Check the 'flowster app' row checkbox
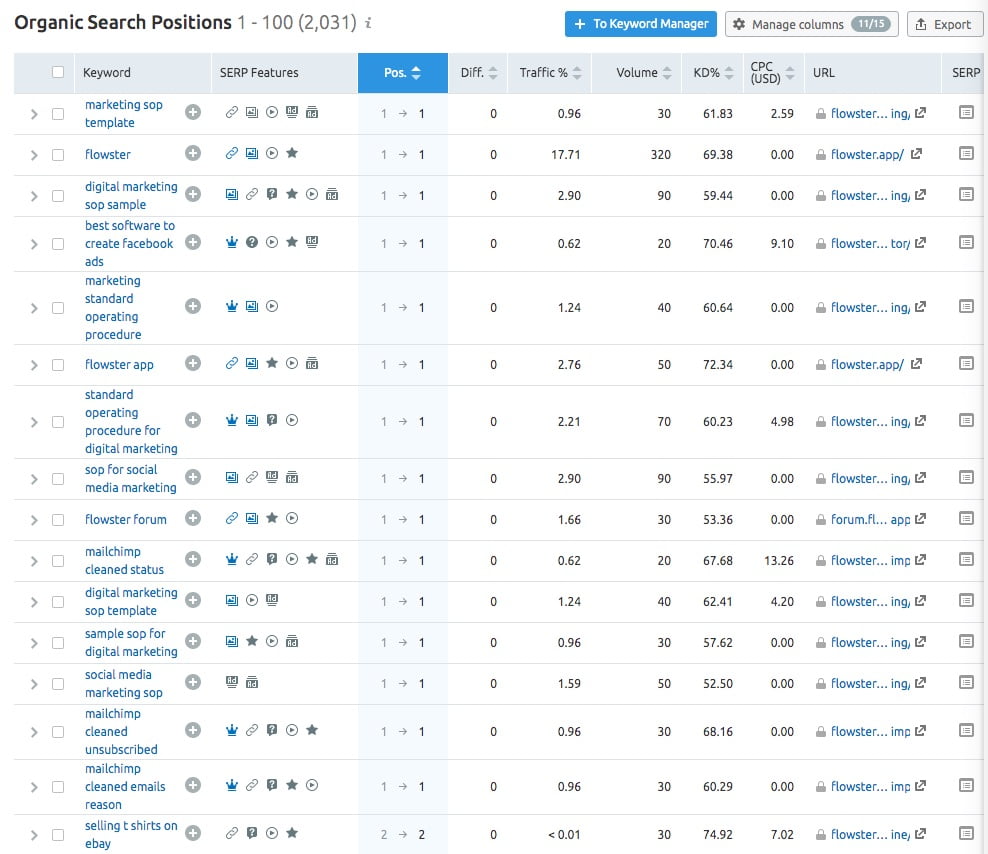988x854 pixels. (58, 365)
